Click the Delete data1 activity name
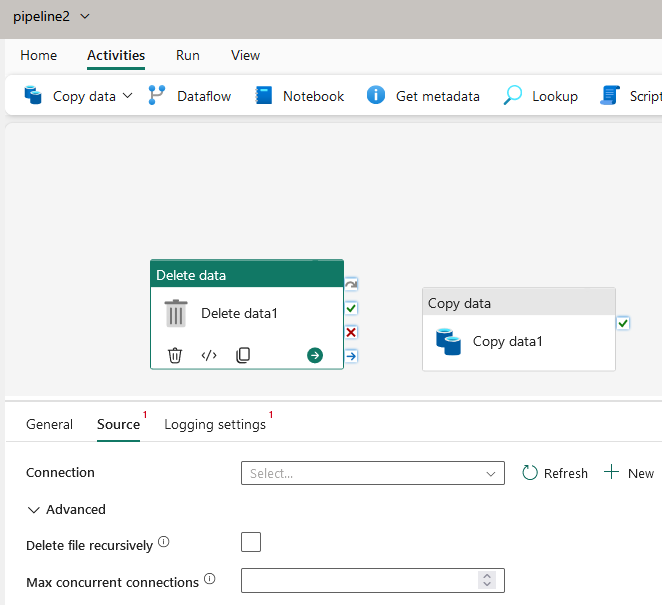This screenshot has height=605, width=662. click(x=239, y=313)
